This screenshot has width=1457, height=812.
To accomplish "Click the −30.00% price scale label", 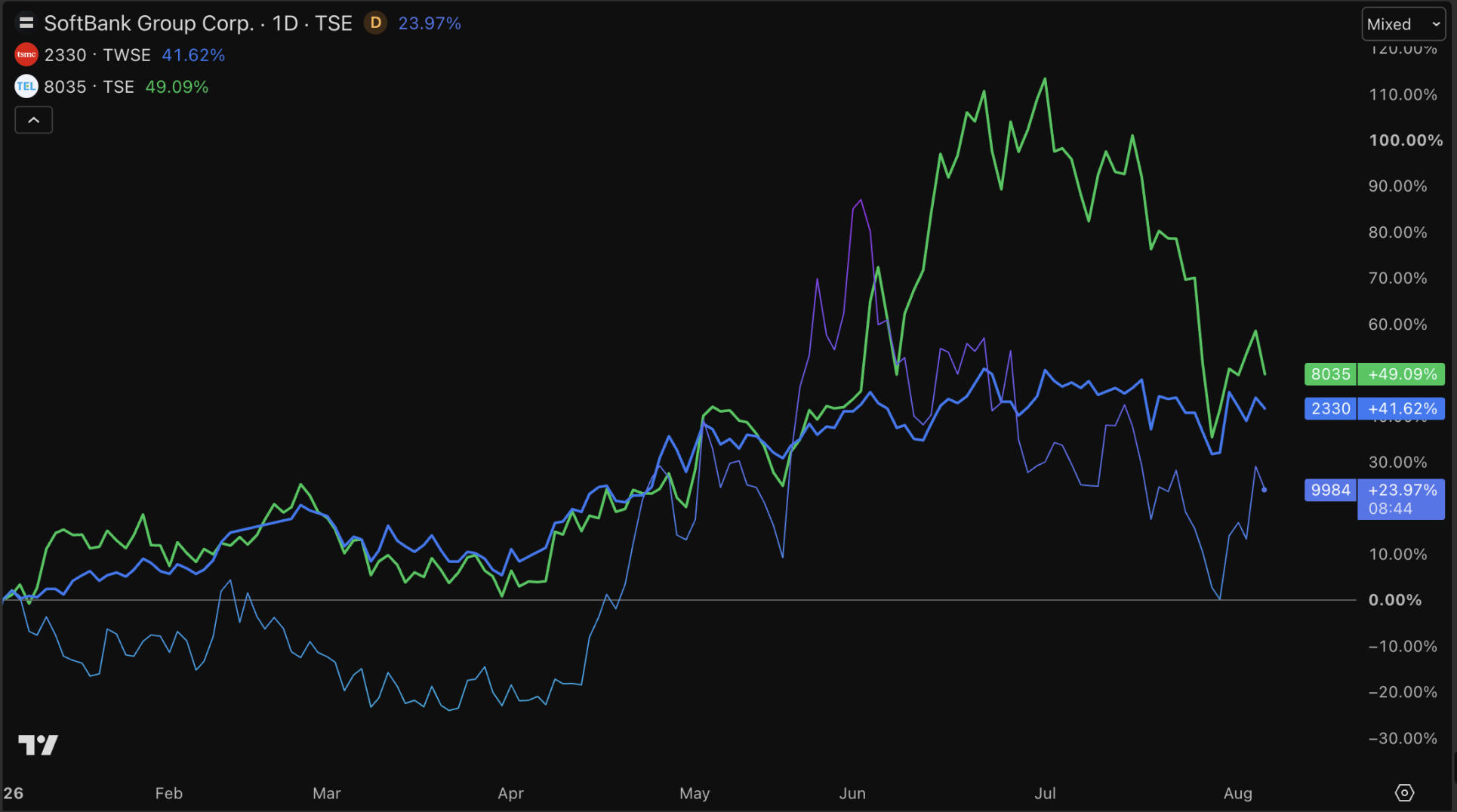I will [1403, 739].
